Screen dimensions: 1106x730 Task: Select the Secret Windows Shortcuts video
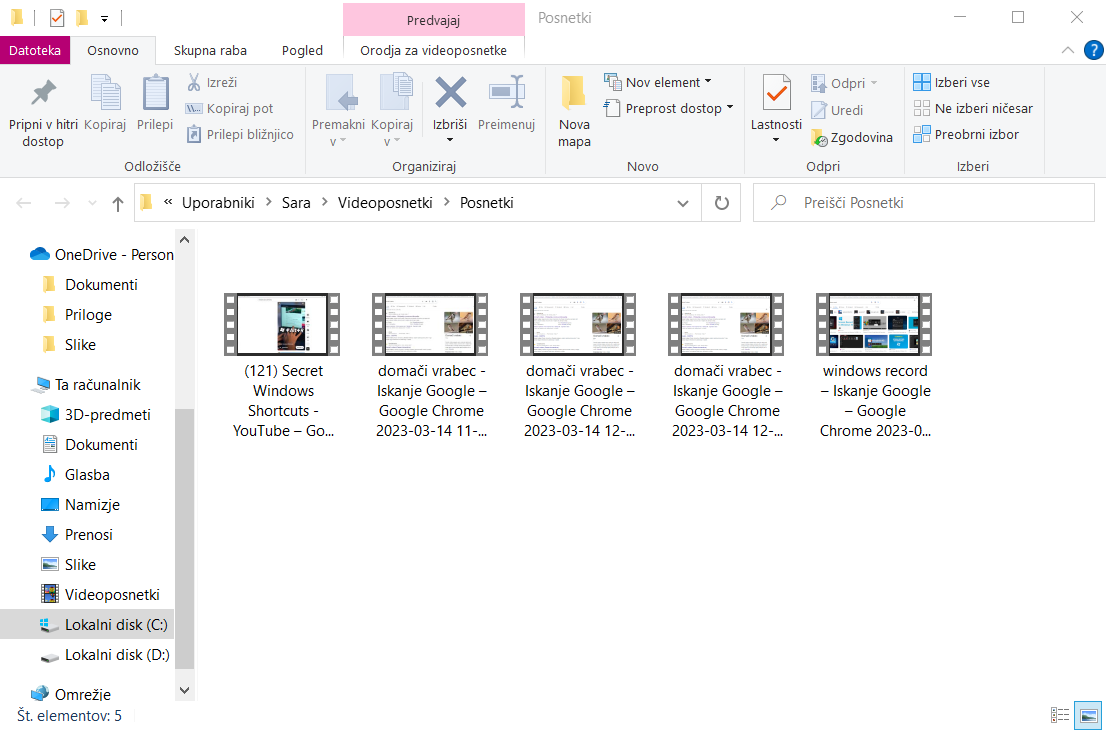click(x=283, y=365)
